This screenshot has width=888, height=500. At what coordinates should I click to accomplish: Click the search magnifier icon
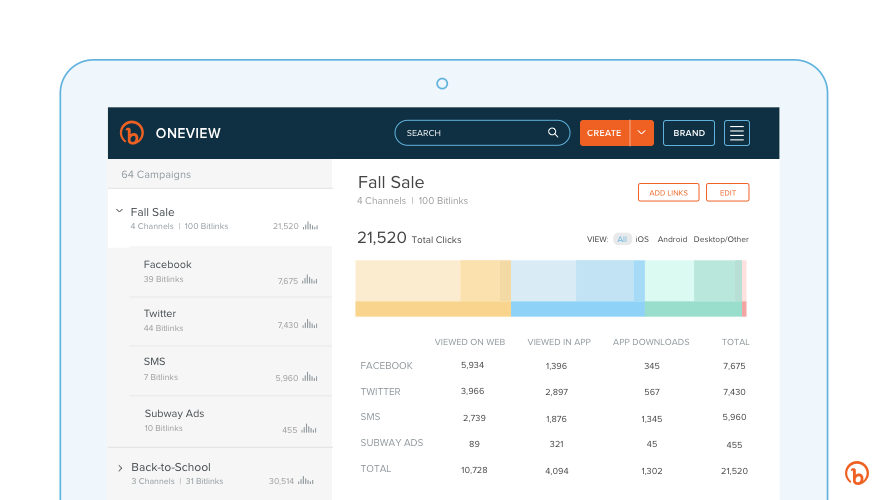coord(553,133)
